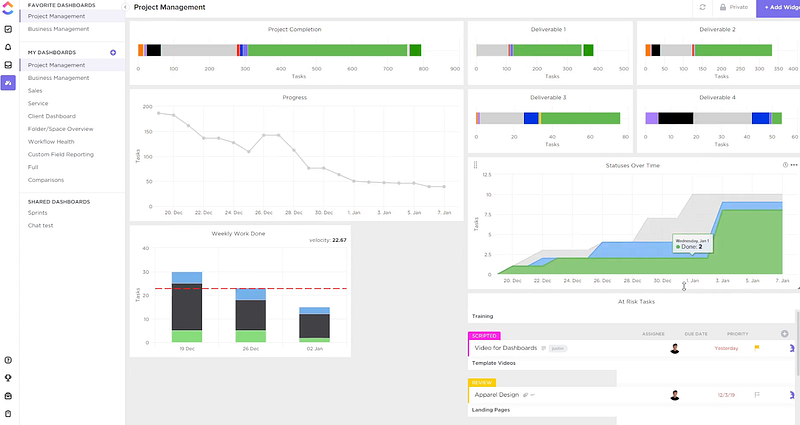Click the refresh dashboard icon
Image resolution: width=800 pixels, height=425 pixels.
click(x=703, y=7)
